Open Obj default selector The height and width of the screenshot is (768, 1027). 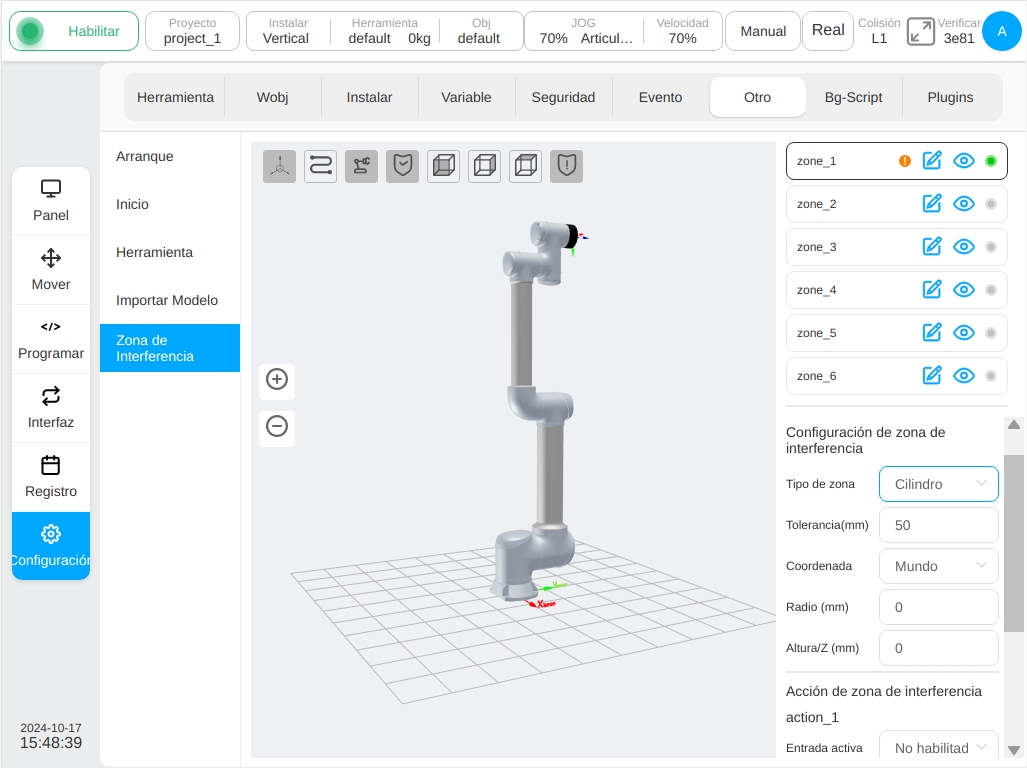480,31
